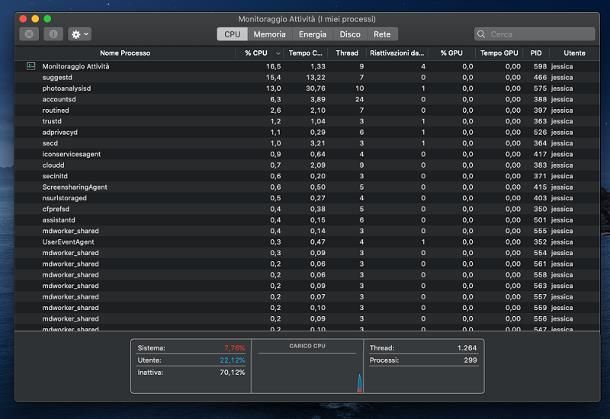Switch to the Energia tab
Image resolution: width=610 pixels, height=419 pixels.
(312, 34)
